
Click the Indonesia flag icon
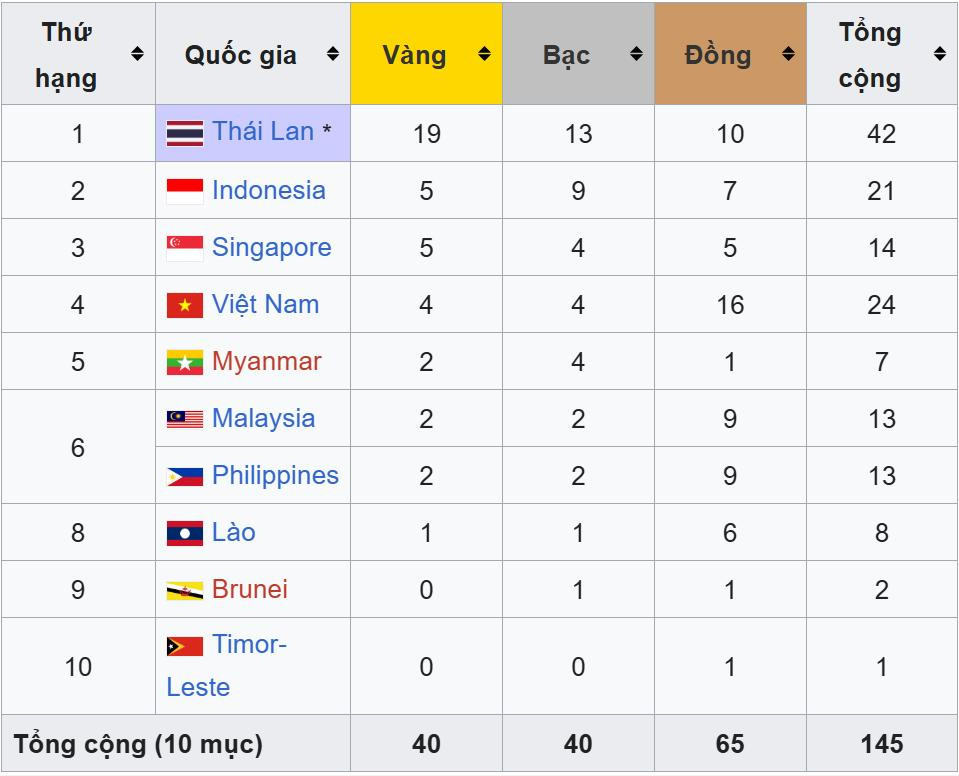(185, 191)
